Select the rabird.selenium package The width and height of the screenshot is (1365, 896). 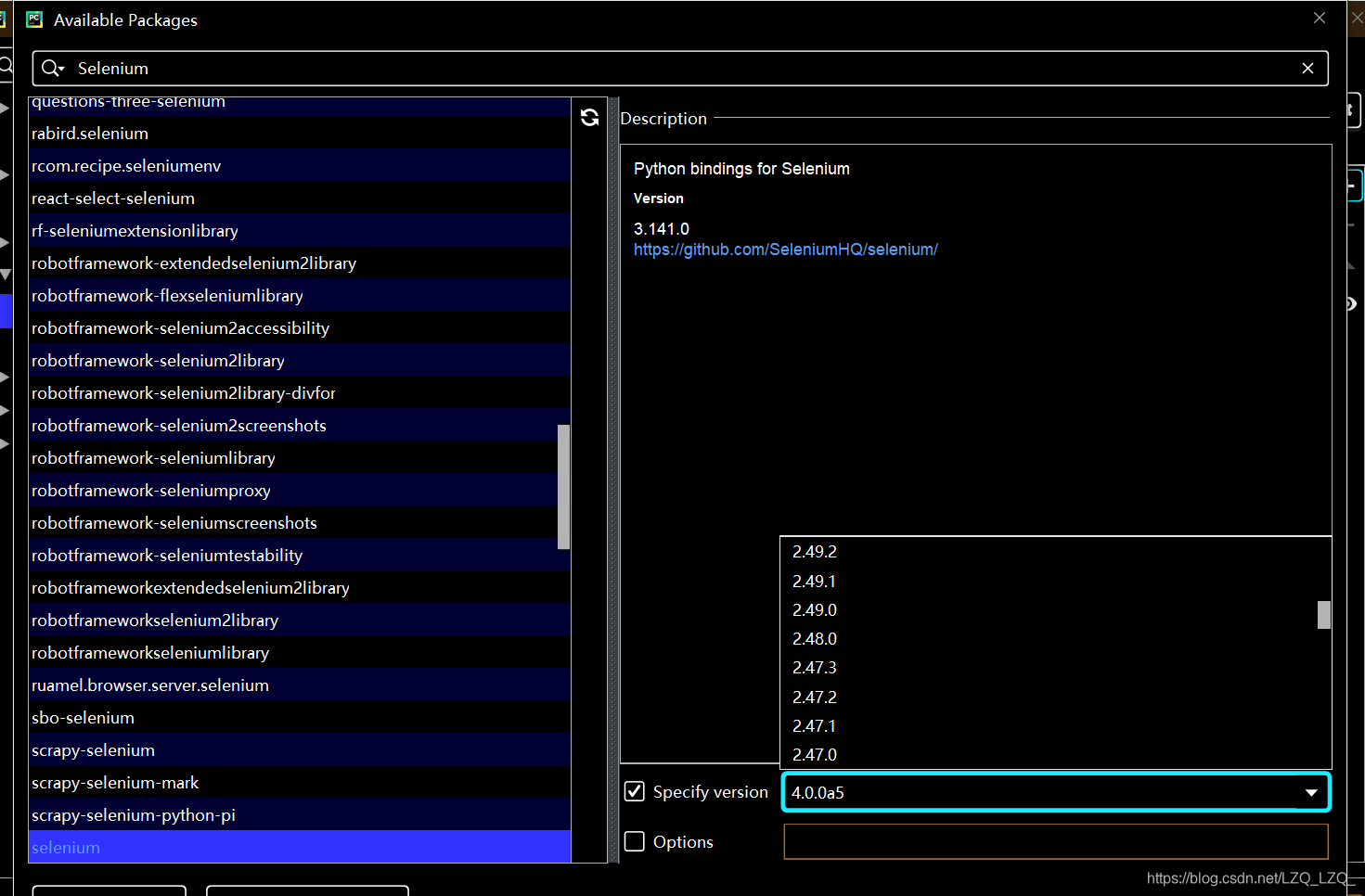(300, 133)
